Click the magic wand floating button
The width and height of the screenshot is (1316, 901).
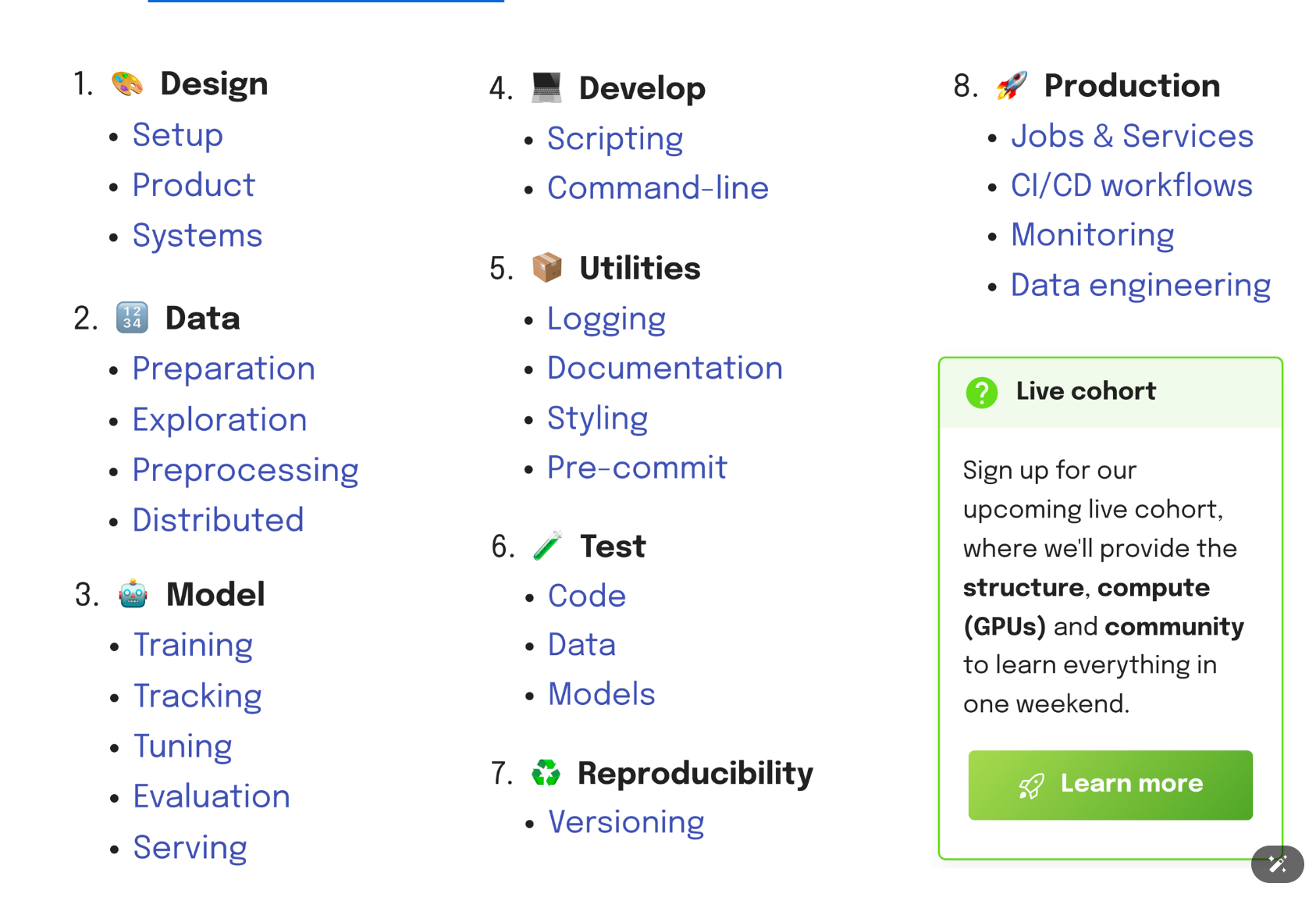(1277, 864)
